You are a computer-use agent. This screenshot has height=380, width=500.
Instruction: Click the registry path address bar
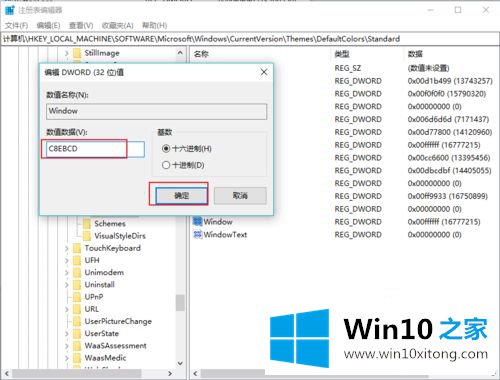coord(250,39)
